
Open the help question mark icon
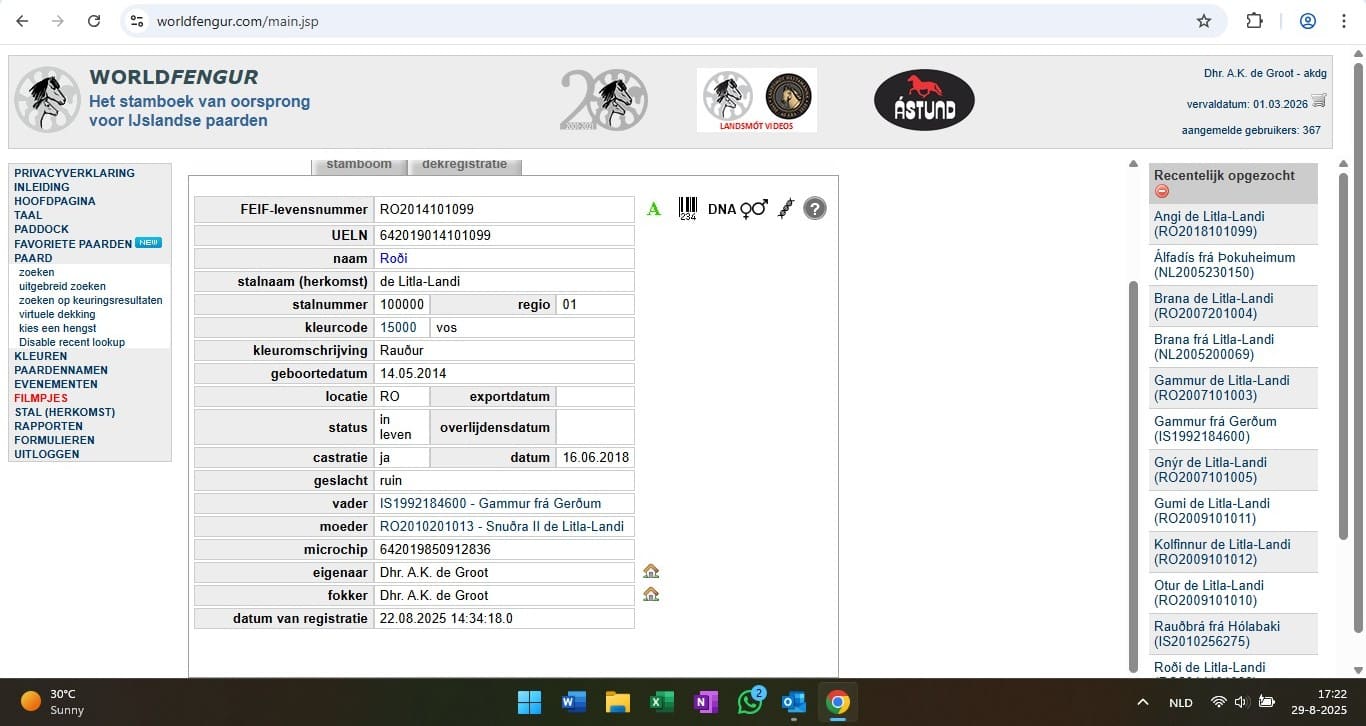[815, 209]
